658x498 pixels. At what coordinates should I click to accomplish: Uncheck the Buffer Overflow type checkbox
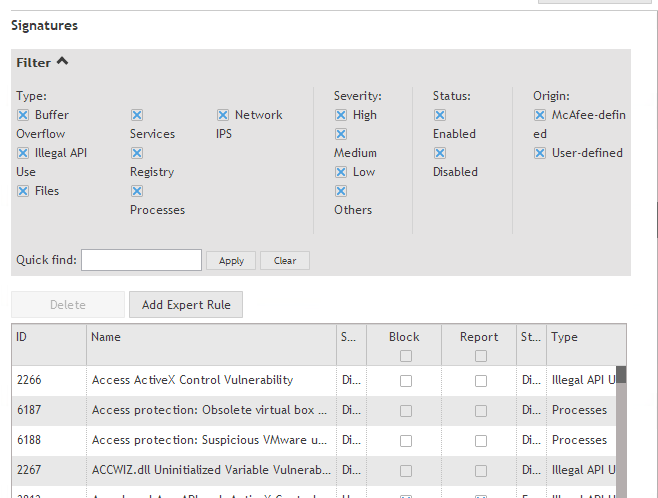coord(23,115)
